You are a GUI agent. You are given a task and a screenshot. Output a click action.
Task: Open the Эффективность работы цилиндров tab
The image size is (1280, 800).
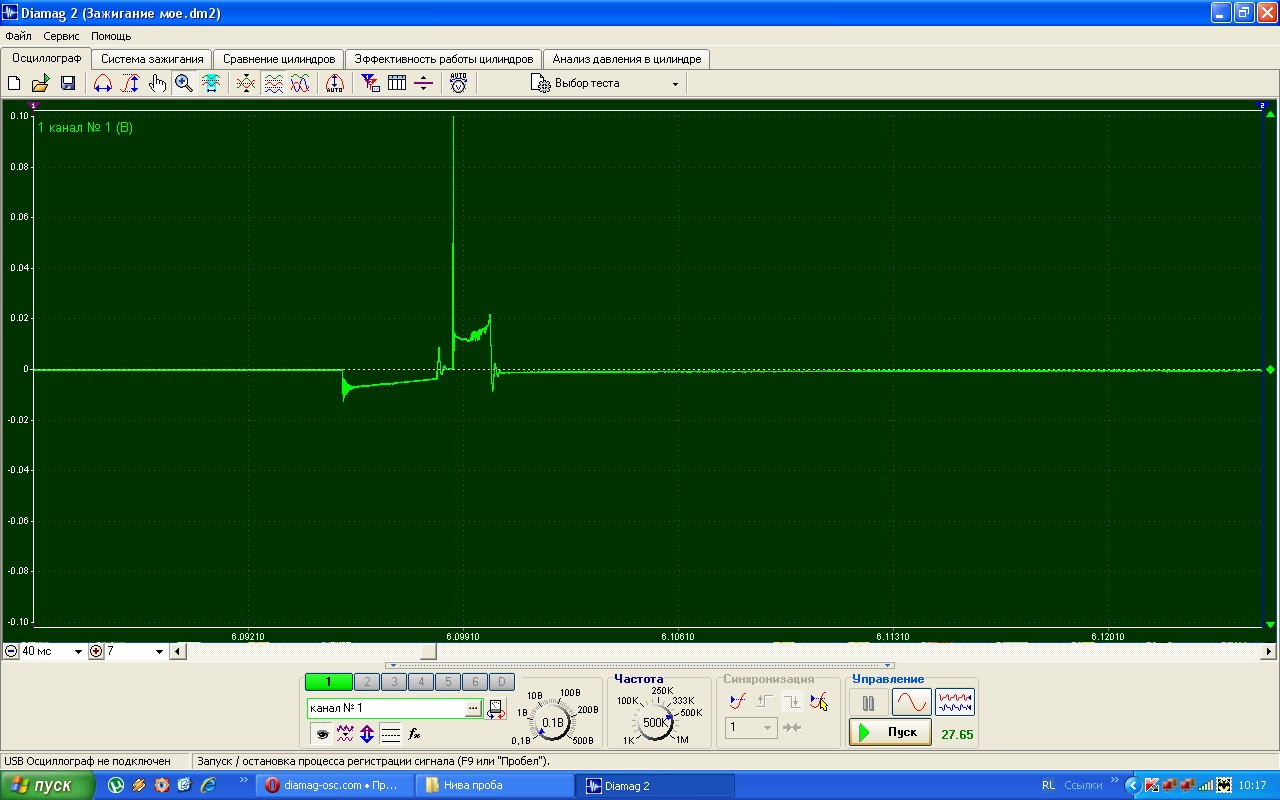tap(444, 59)
